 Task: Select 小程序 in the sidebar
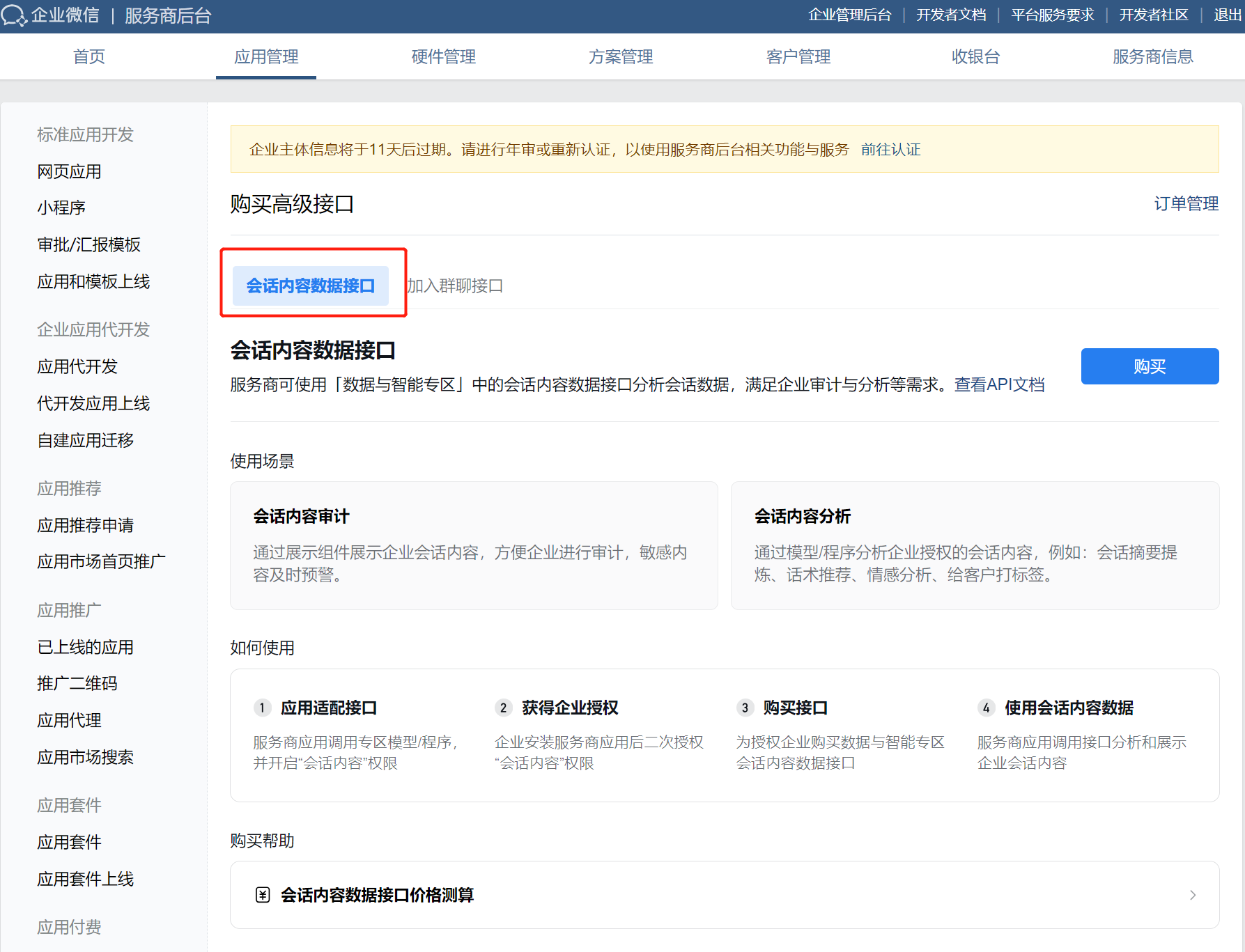coord(61,208)
